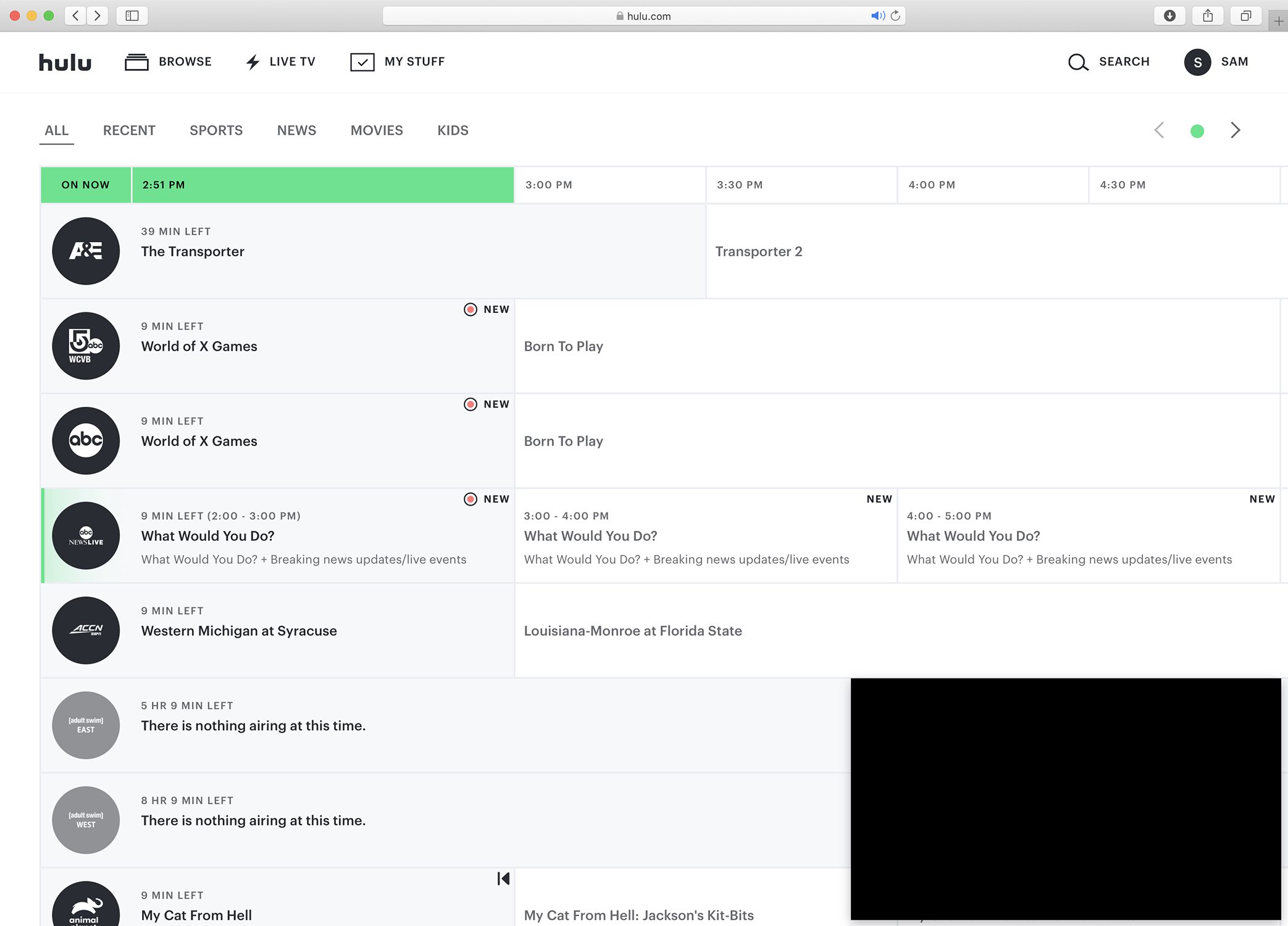
Task: Click the 4:00 PM time header
Action: point(993,185)
